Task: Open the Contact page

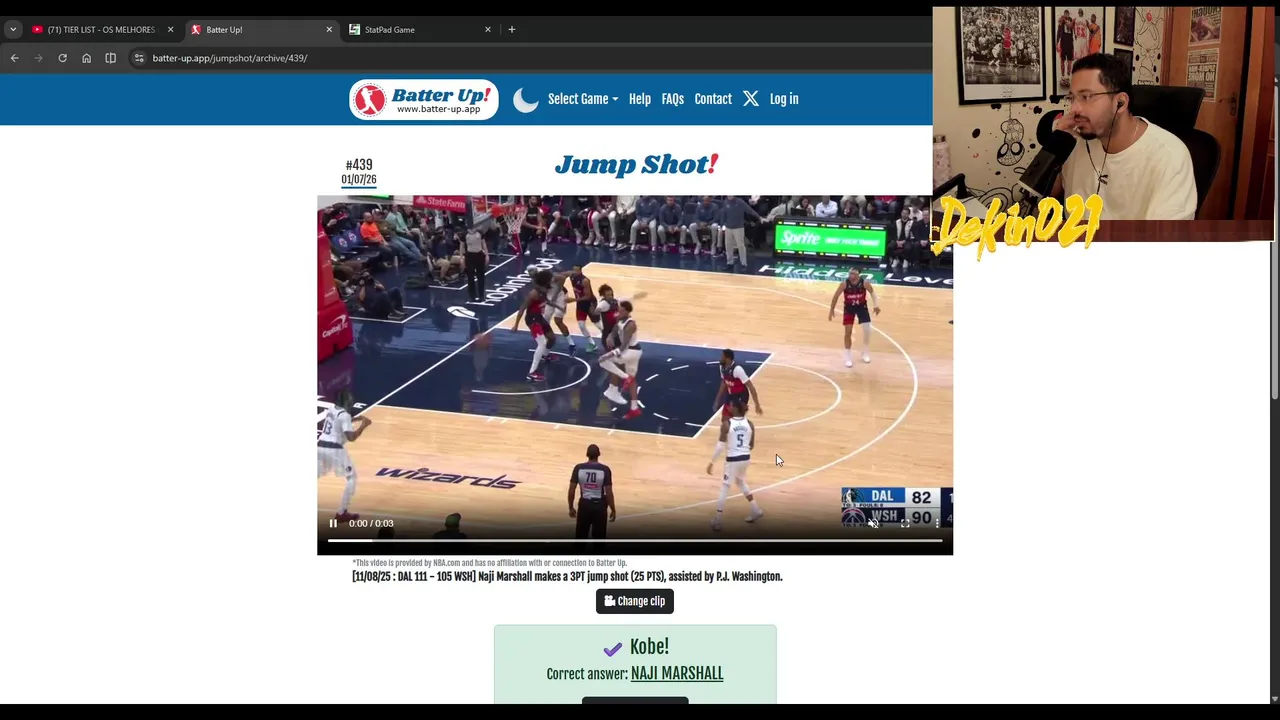Action: click(713, 99)
